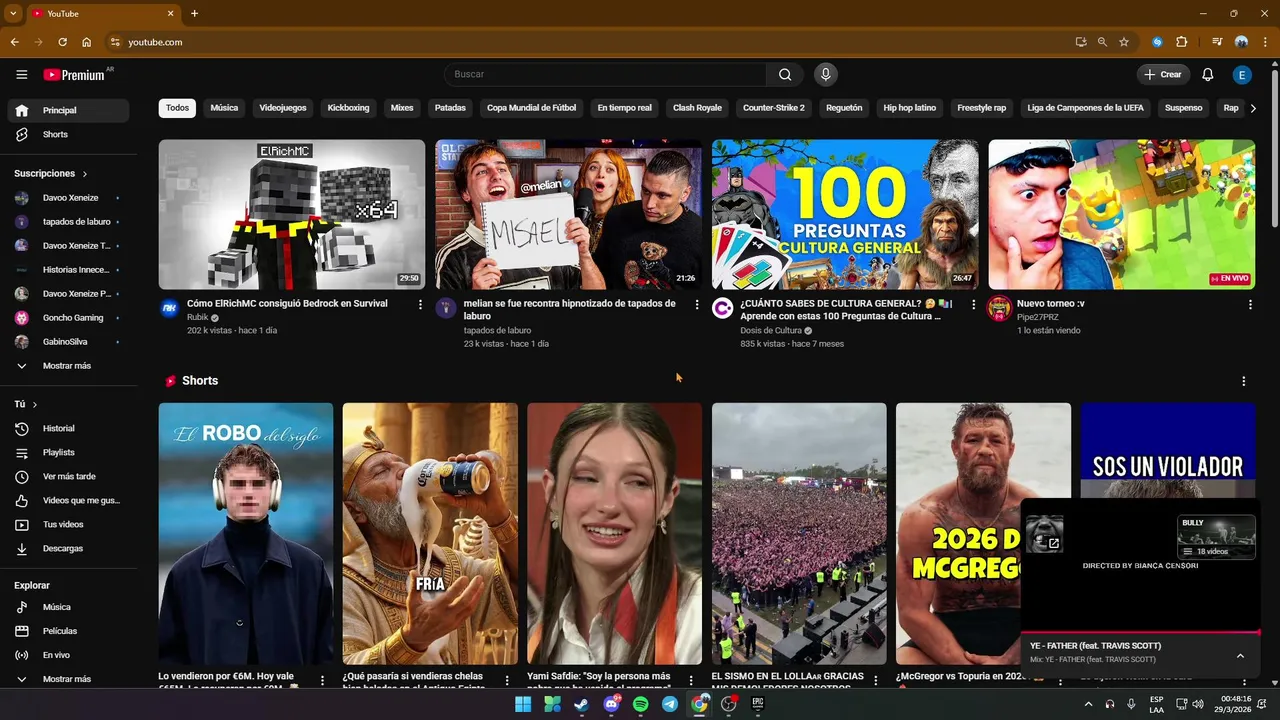This screenshot has height=720, width=1280.
Task: Open a new browser tab
Action: 194,14
